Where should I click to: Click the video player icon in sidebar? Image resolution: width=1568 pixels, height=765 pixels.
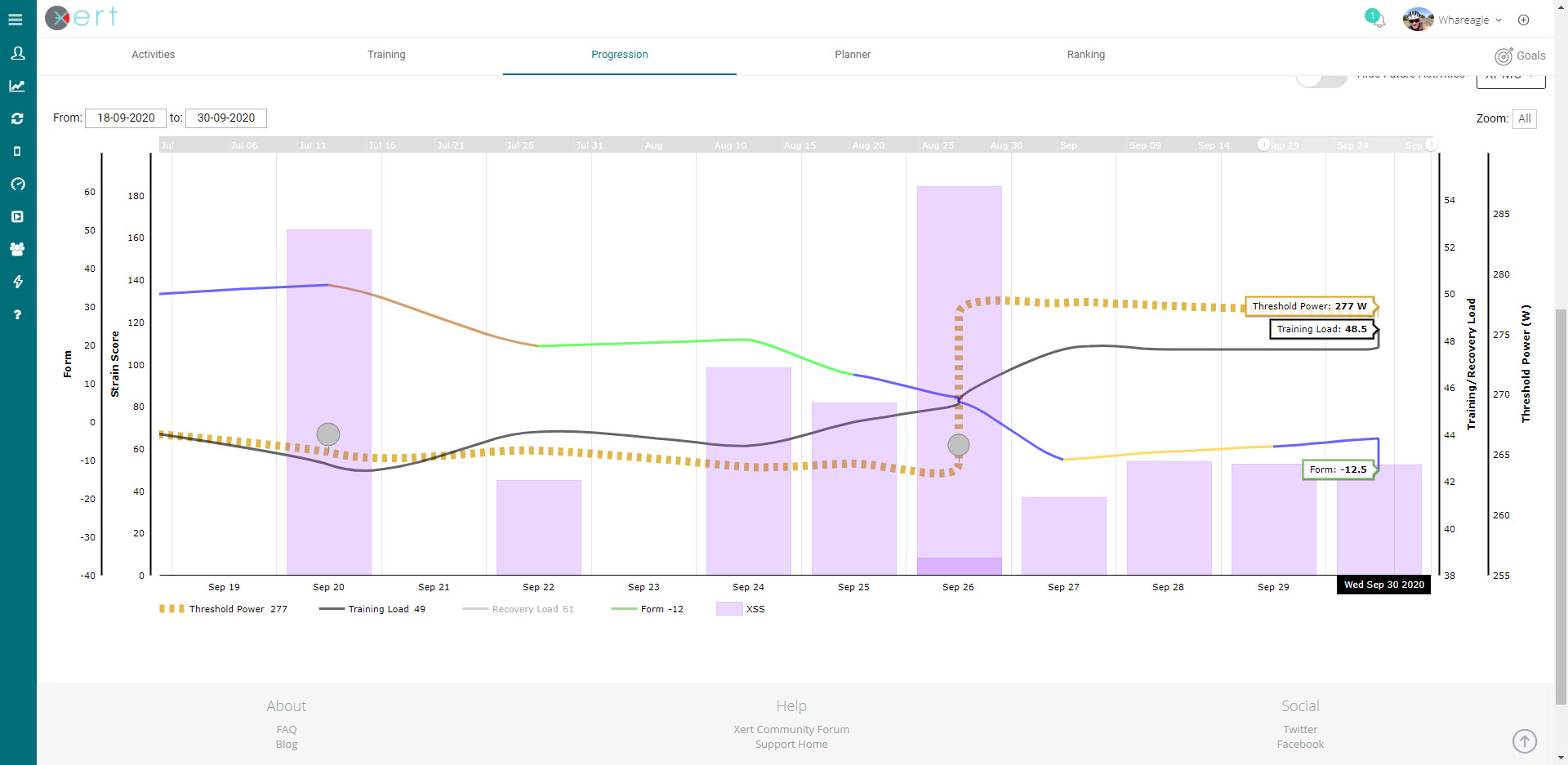16,216
